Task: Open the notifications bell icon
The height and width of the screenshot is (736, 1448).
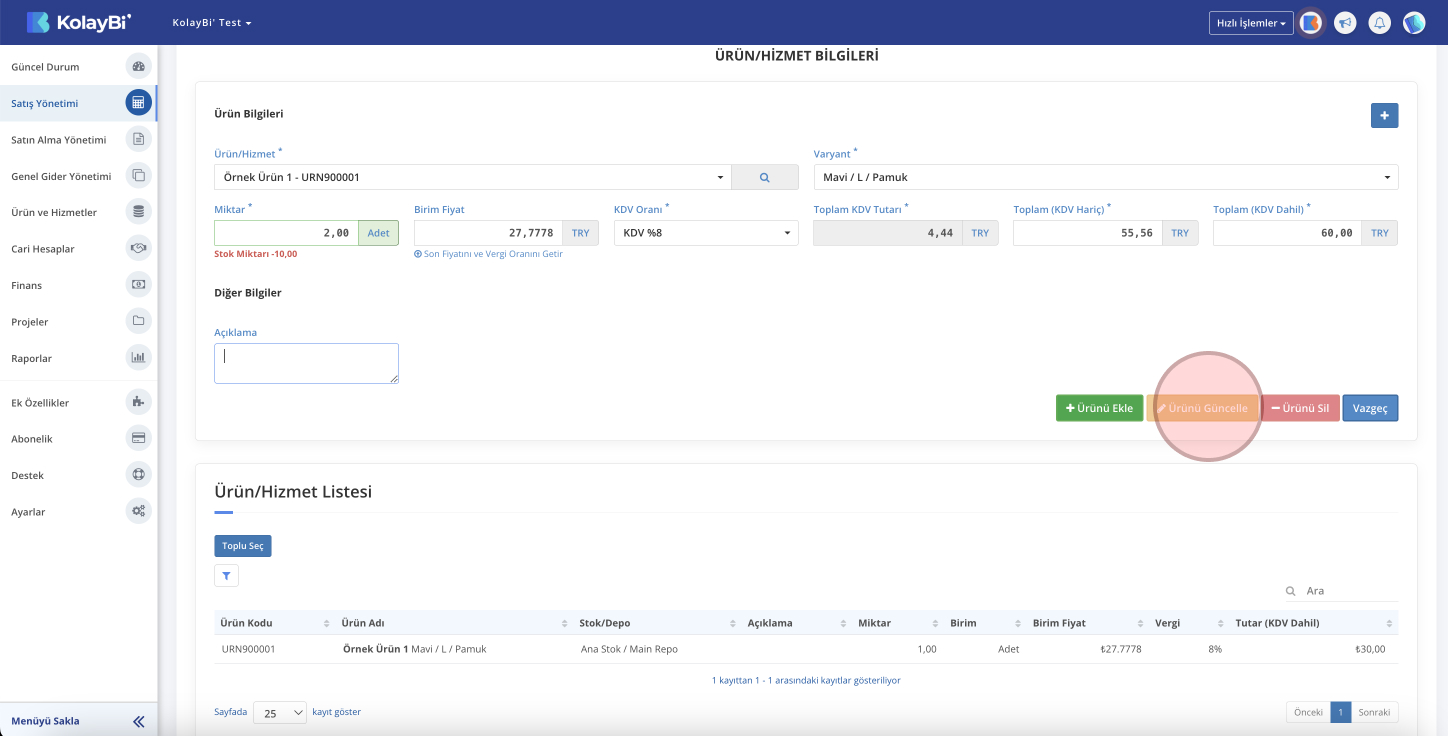Action: pyautogui.click(x=1379, y=23)
